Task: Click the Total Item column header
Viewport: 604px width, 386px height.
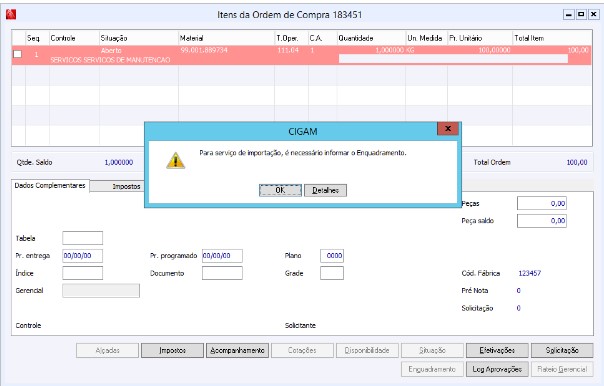Action: 552,38
